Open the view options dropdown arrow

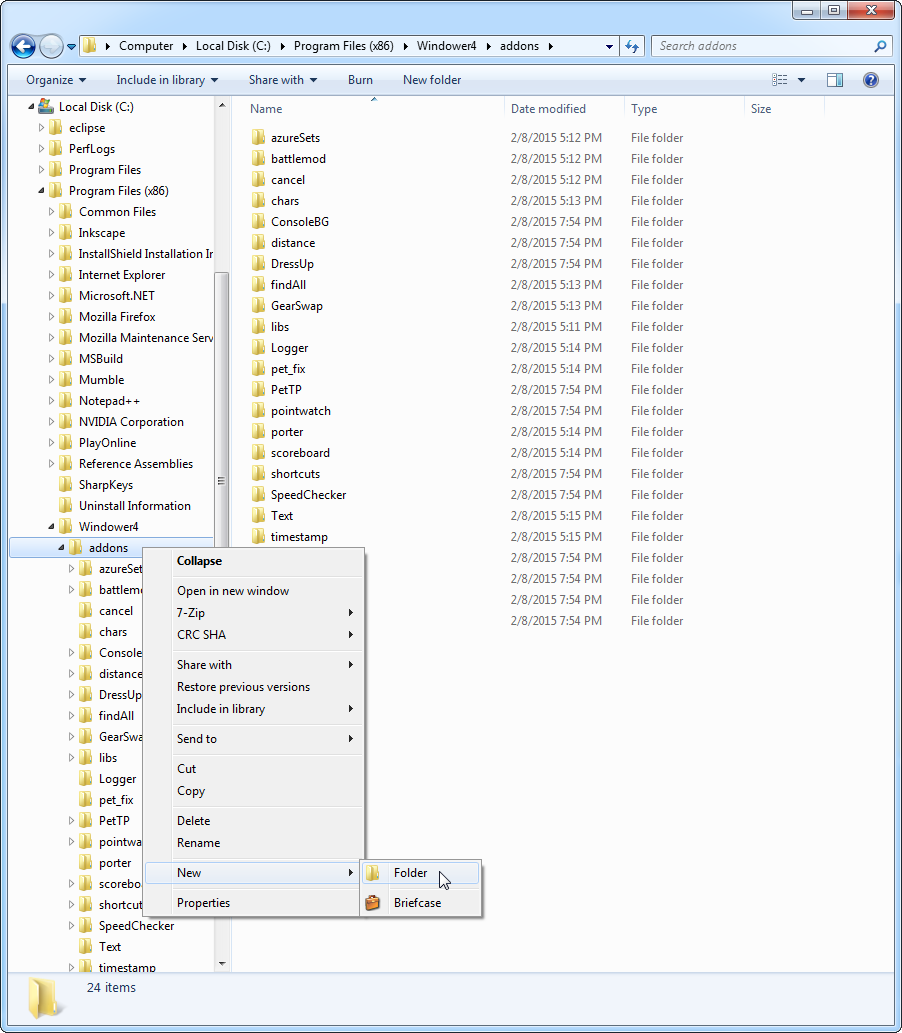pos(801,80)
